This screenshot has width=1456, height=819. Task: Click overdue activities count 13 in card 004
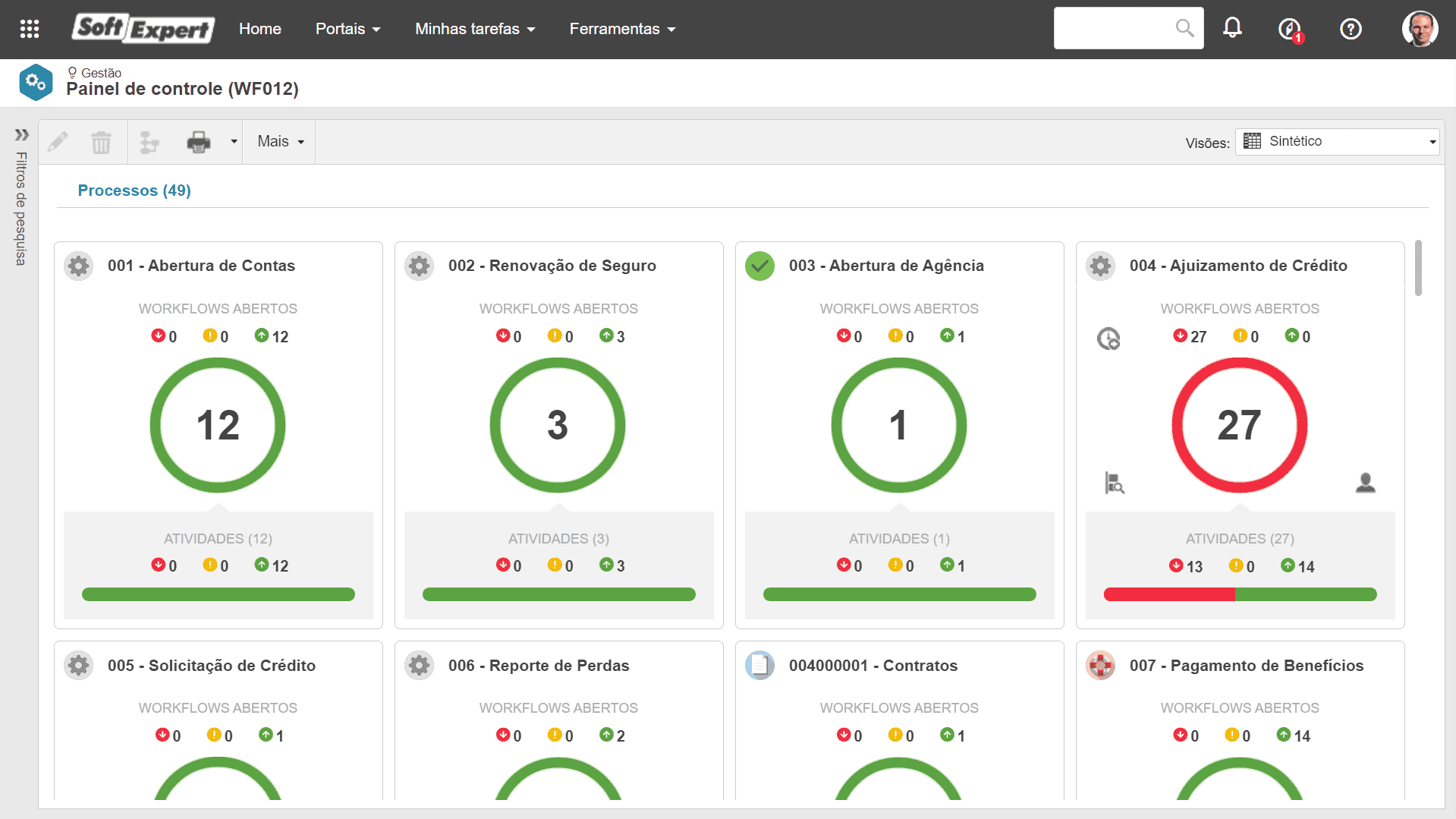[1186, 566]
